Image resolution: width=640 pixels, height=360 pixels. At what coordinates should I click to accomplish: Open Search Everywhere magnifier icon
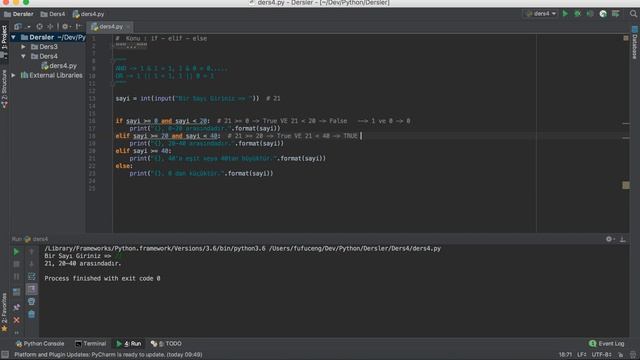click(633, 13)
